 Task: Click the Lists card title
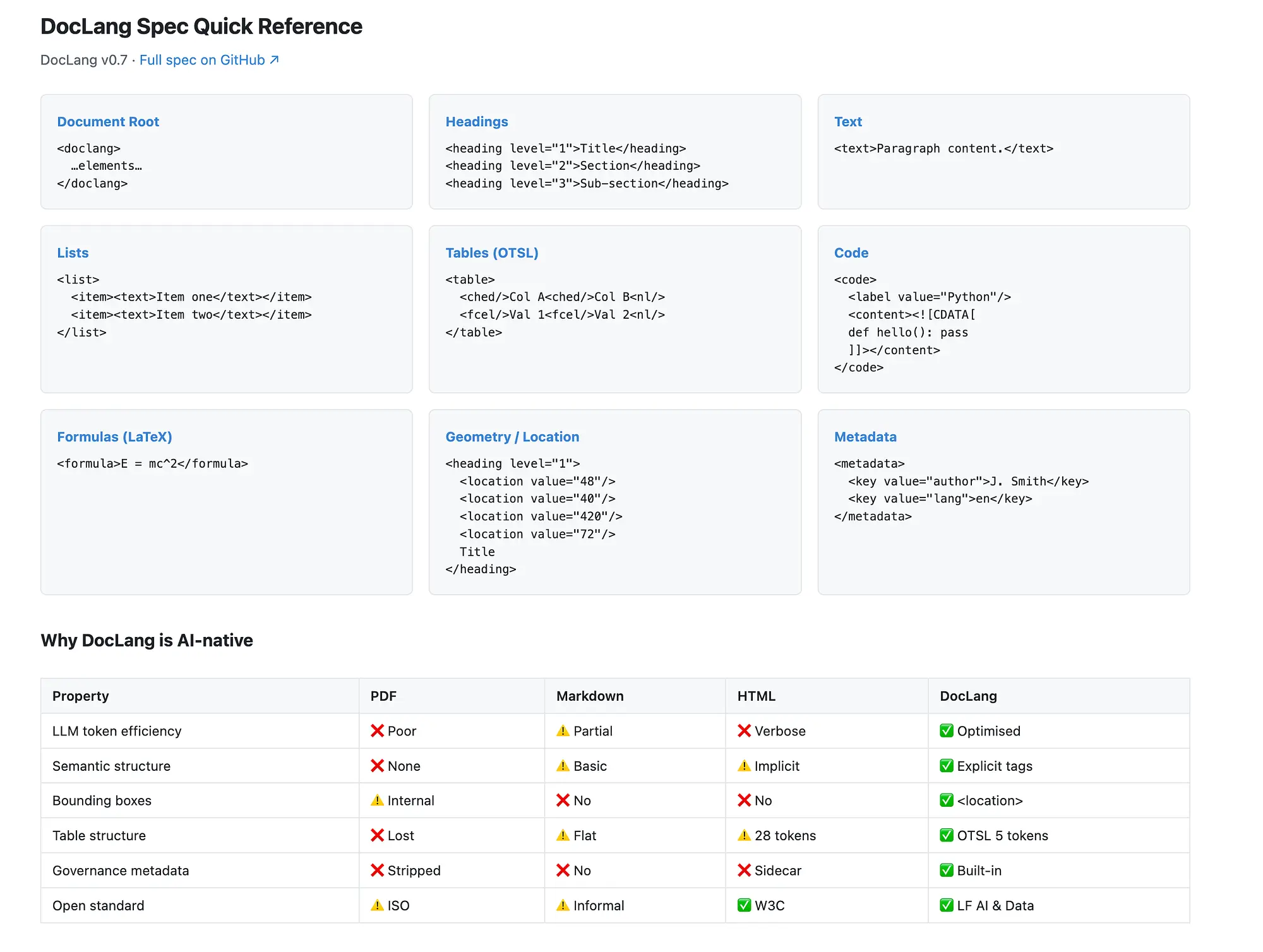[73, 253]
